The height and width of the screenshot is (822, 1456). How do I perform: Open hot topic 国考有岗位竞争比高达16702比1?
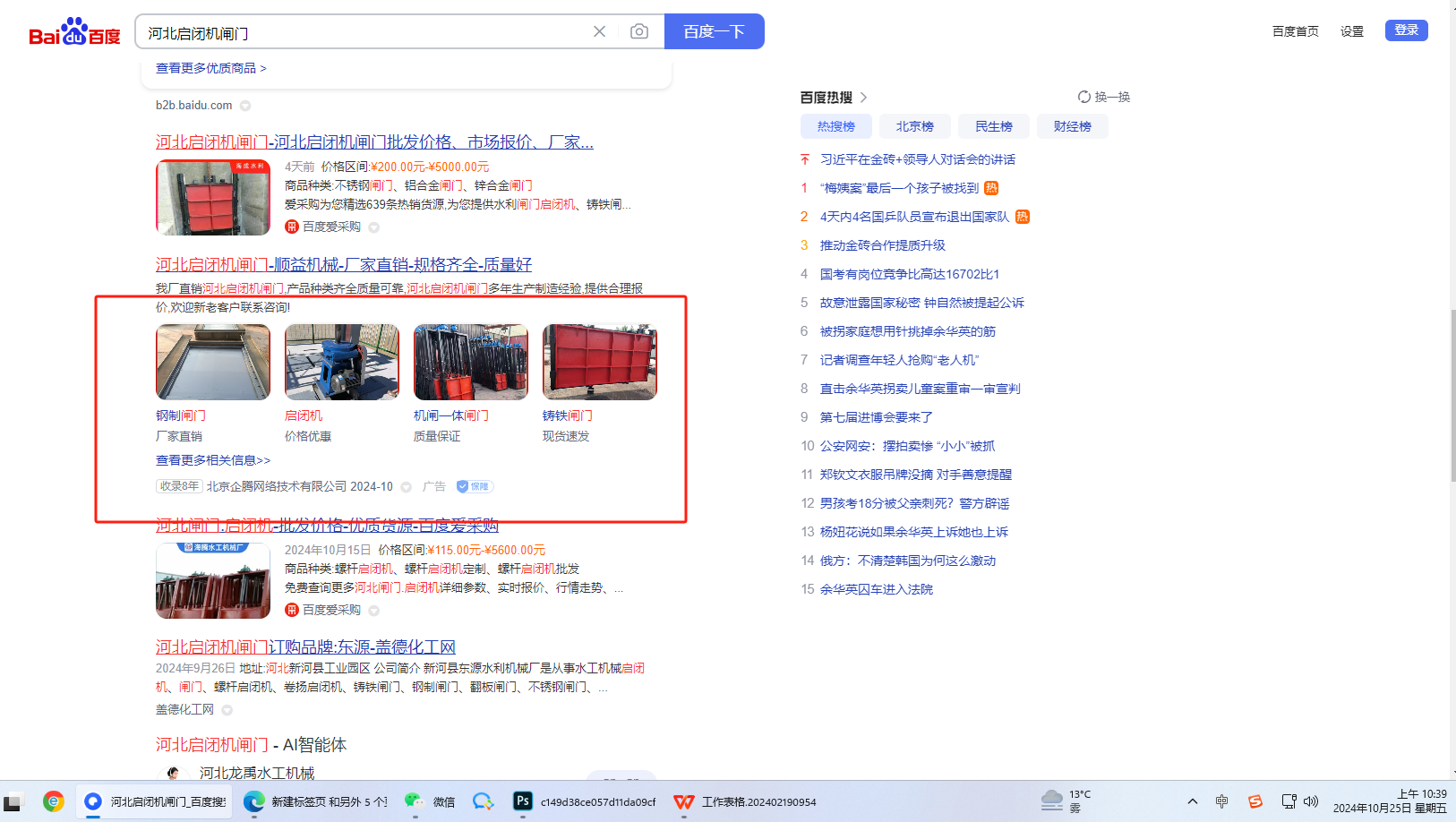[910, 274]
